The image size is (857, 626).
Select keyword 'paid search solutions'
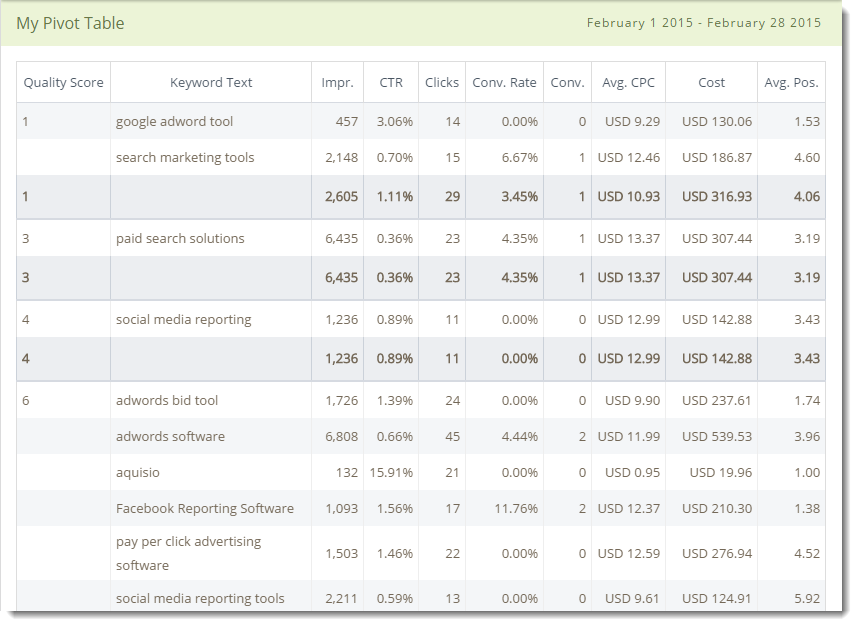(x=180, y=238)
